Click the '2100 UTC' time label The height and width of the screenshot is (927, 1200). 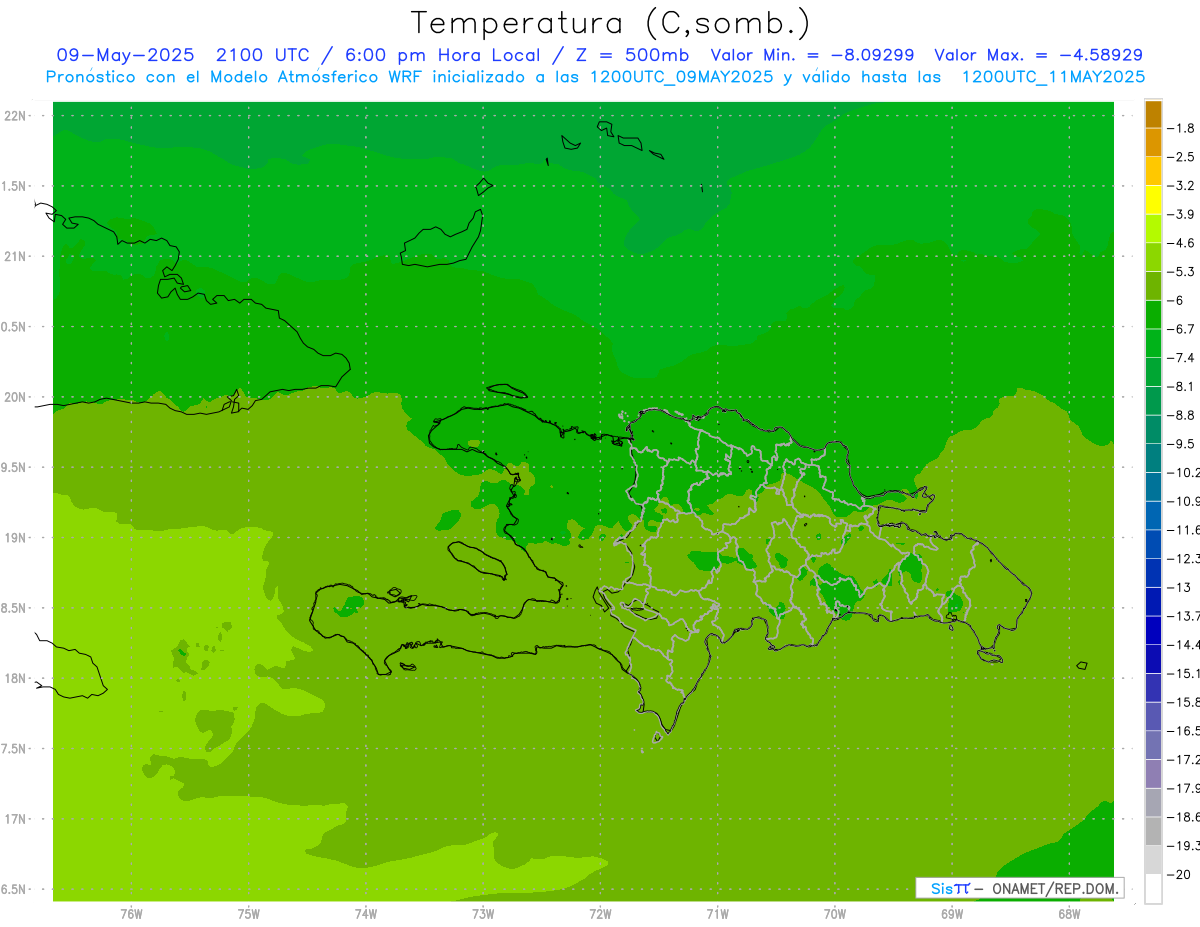(x=265, y=55)
